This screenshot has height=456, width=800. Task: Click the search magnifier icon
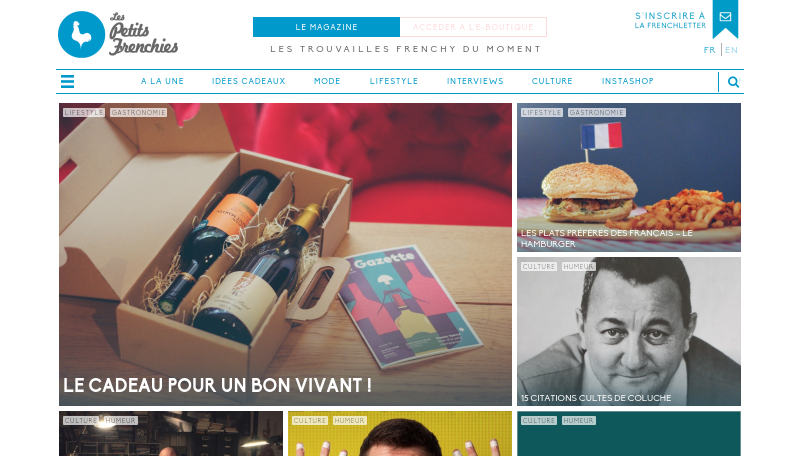pos(733,82)
